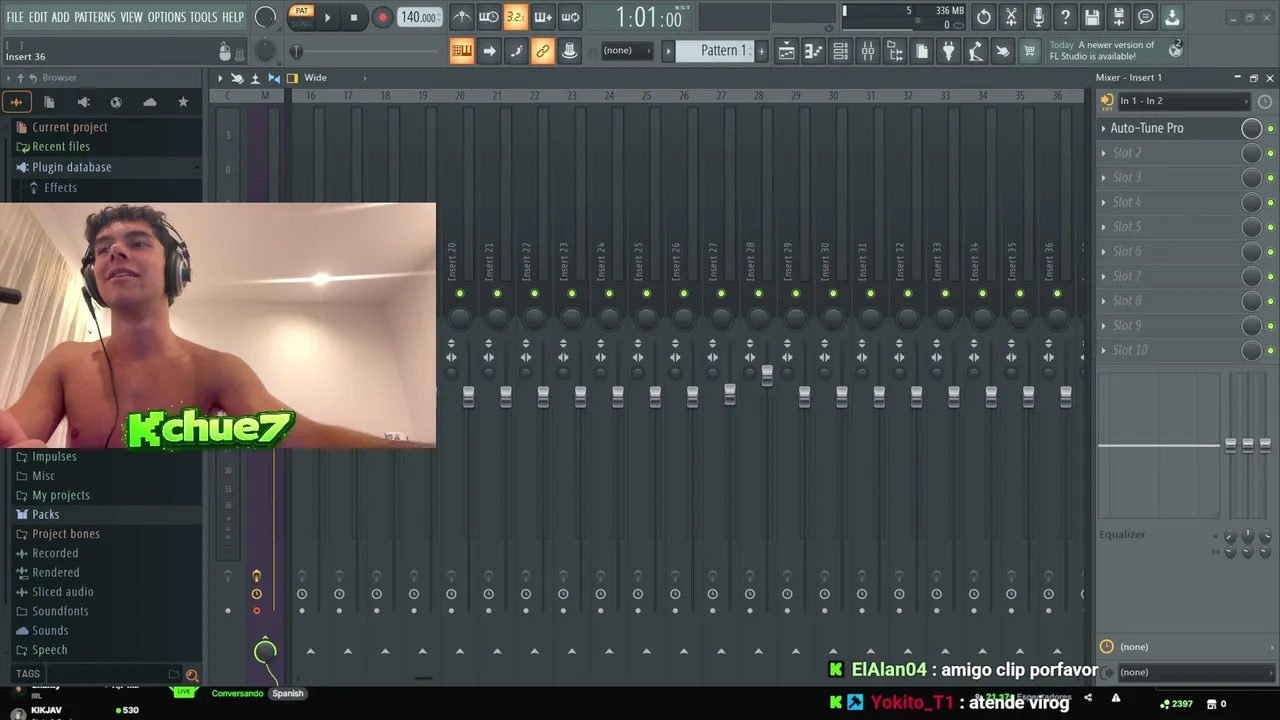Mute Insert 36 via its green light
1280x720 pixels.
[1057, 293]
